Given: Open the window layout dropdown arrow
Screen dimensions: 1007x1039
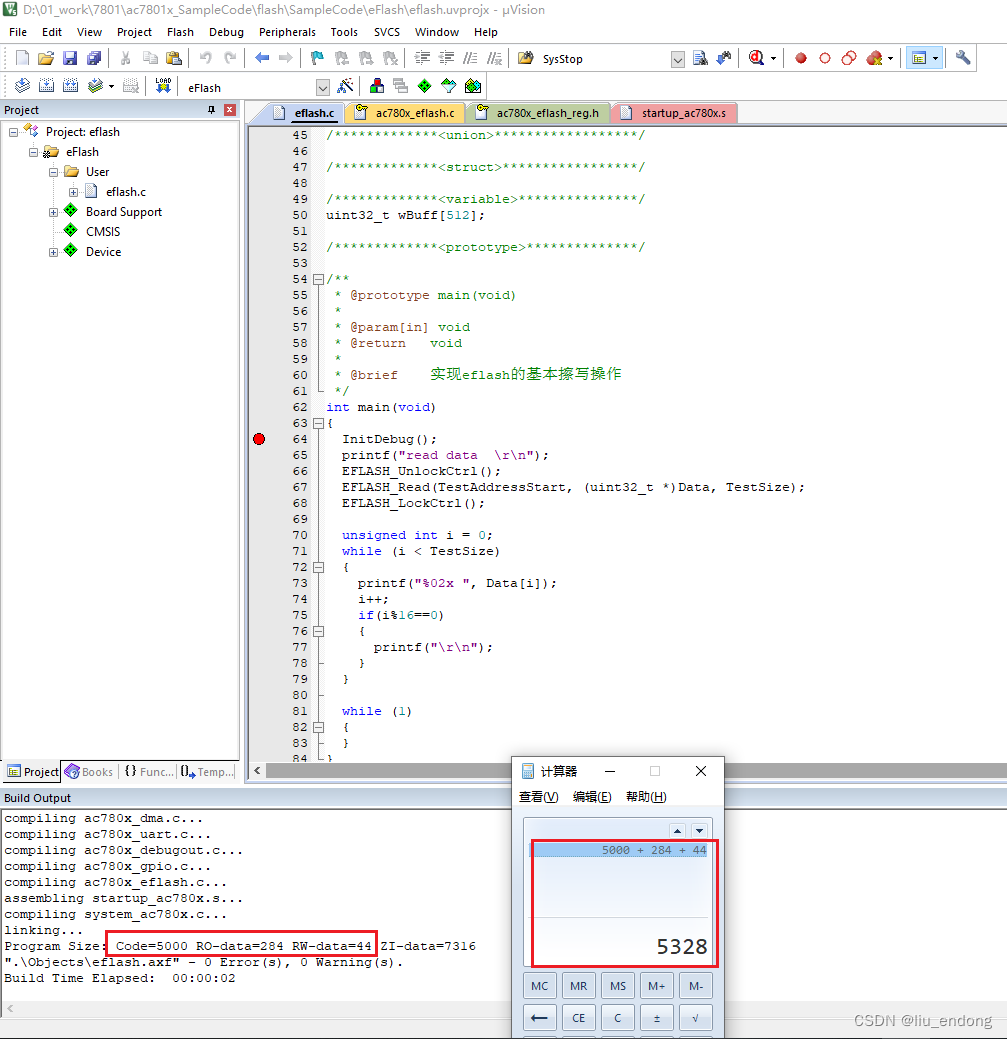Looking at the screenshot, I should point(935,58).
